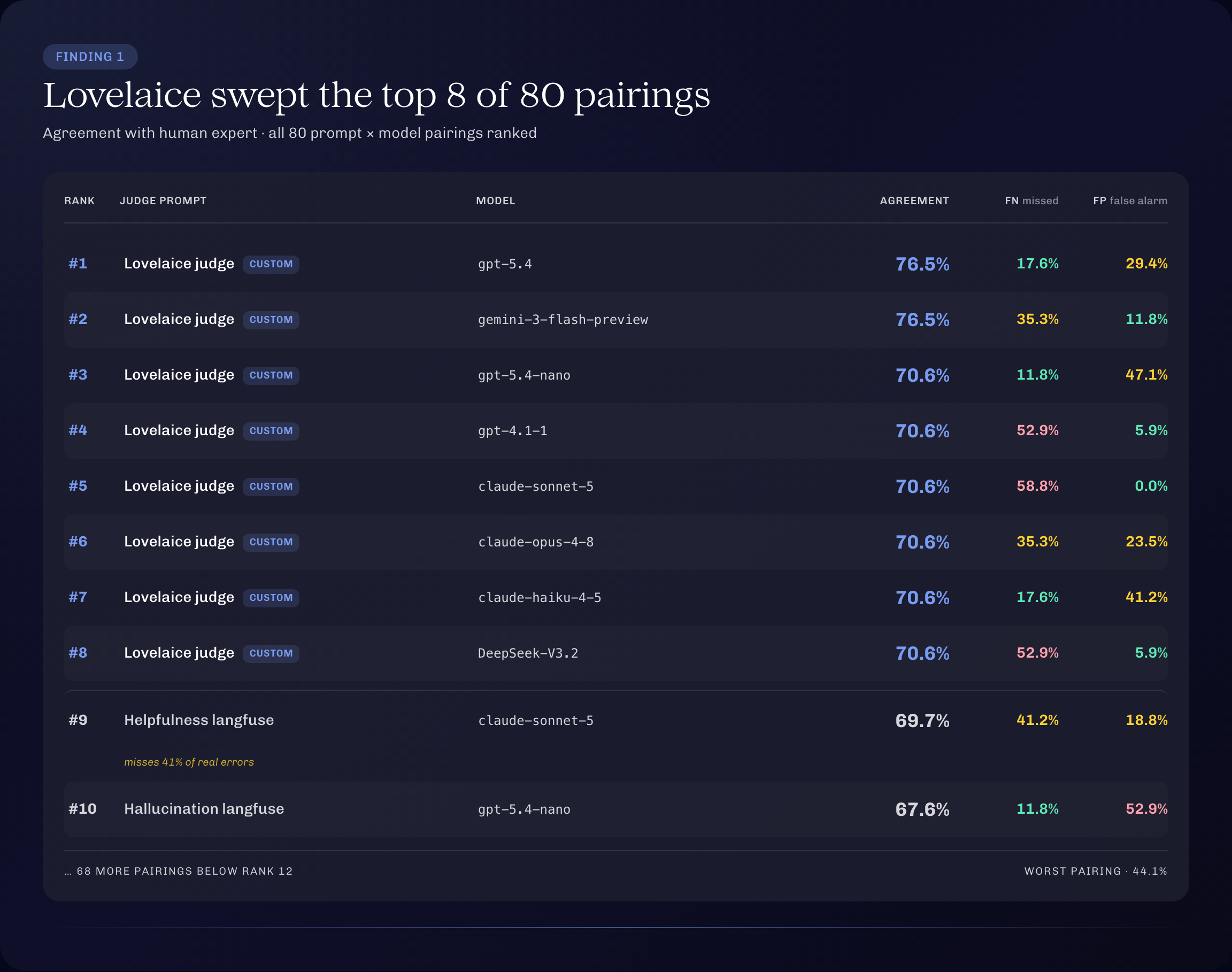The height and width of the screenshot is (972, 1232).
Task: Click the 'Worst pairing · 44.1%' footer text
Action: coord(1096,871)
